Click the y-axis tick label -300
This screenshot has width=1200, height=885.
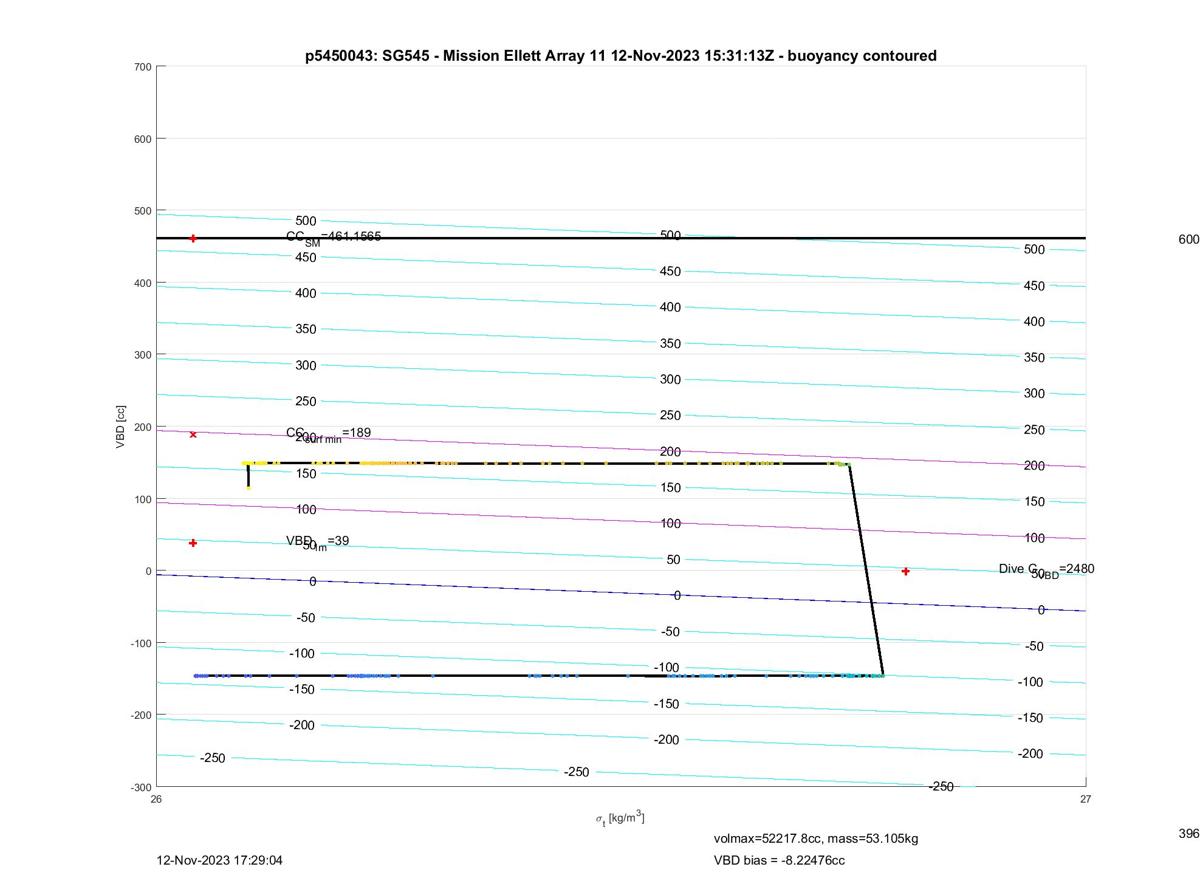[x=140, y=787]
